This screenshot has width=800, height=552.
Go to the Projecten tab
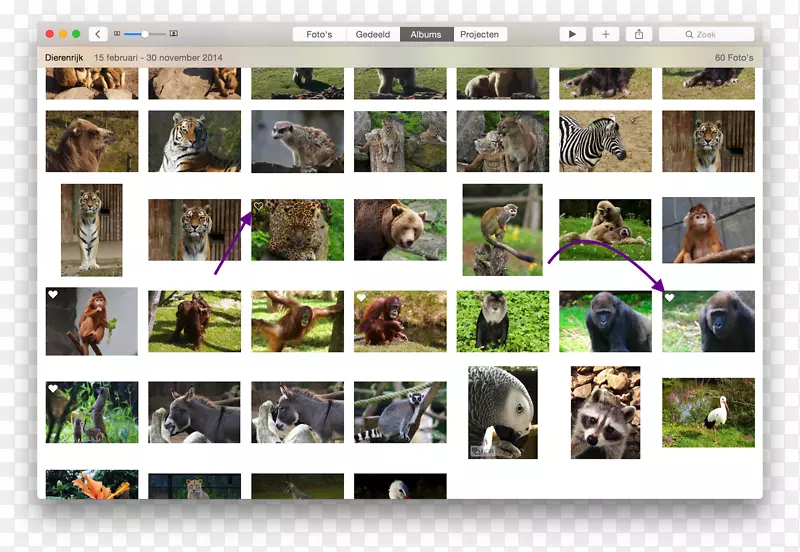pos(480,34)
